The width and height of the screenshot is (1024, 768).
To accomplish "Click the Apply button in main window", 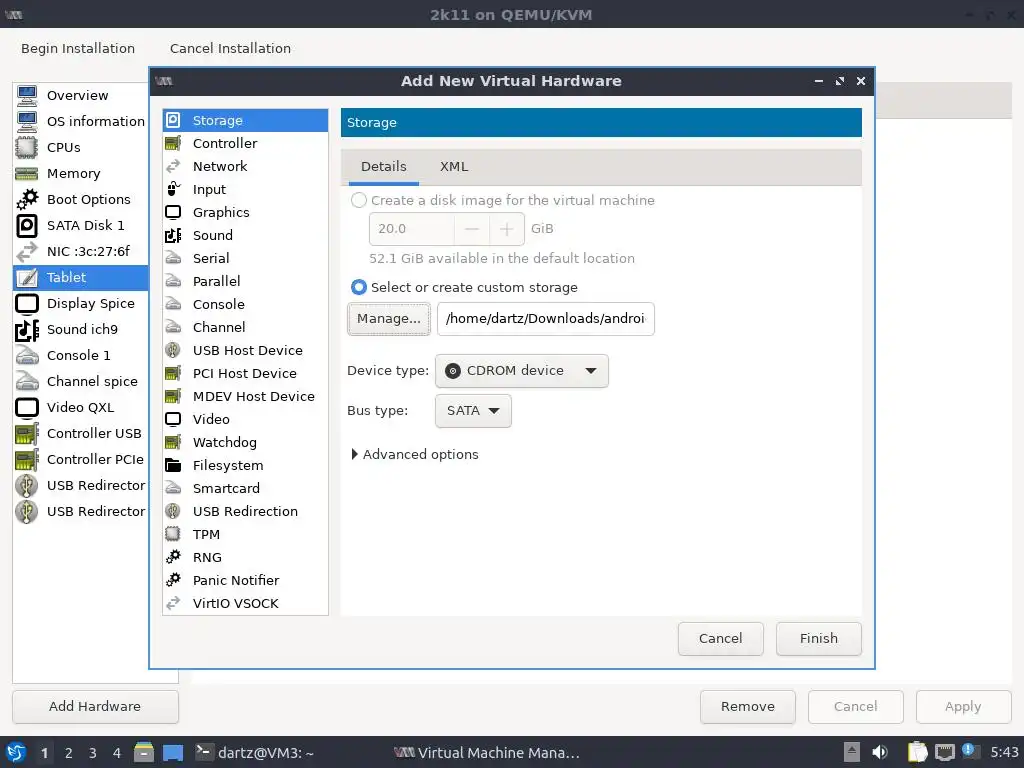I will 963,707.
